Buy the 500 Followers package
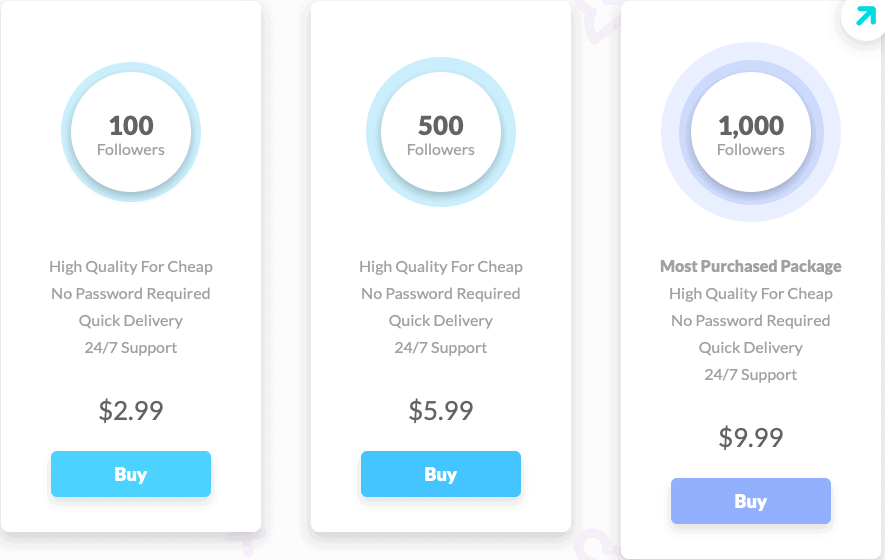 [x=441, y=474]
